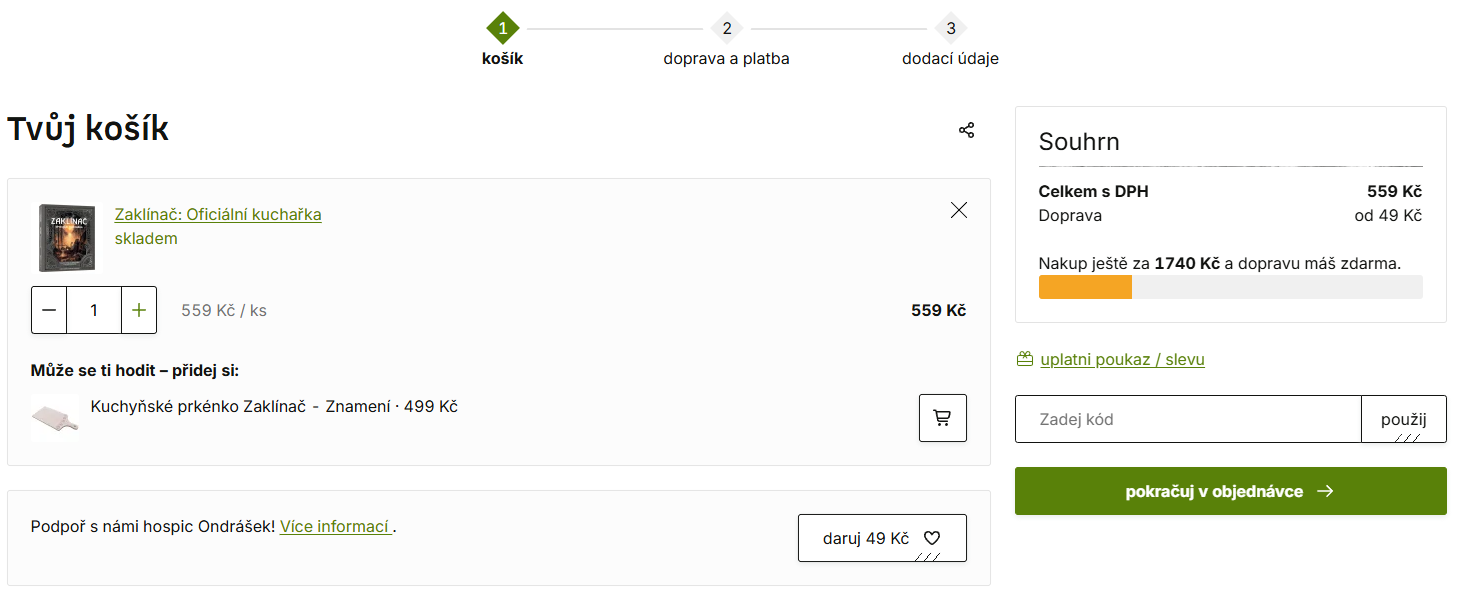Click the gift voucher icon

(1024, 359)
